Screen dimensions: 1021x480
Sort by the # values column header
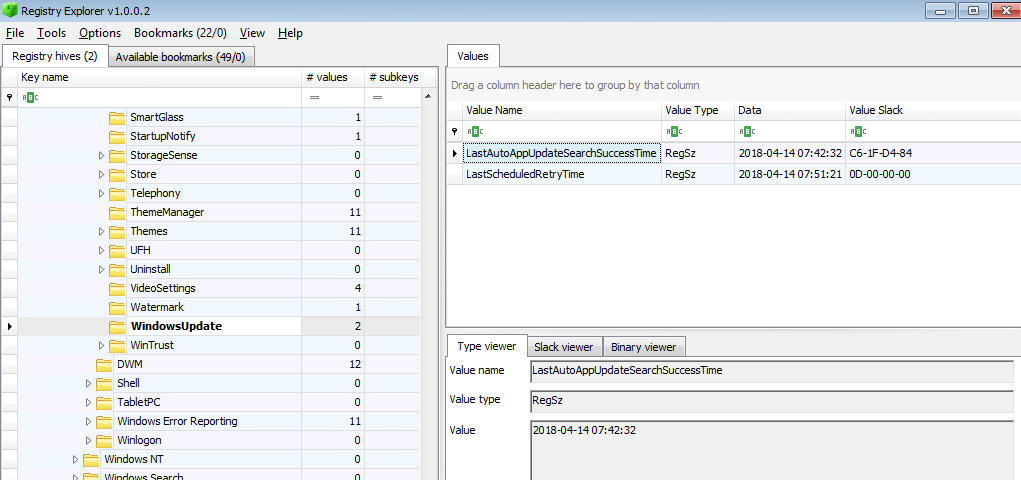click(x=333, y=78)
